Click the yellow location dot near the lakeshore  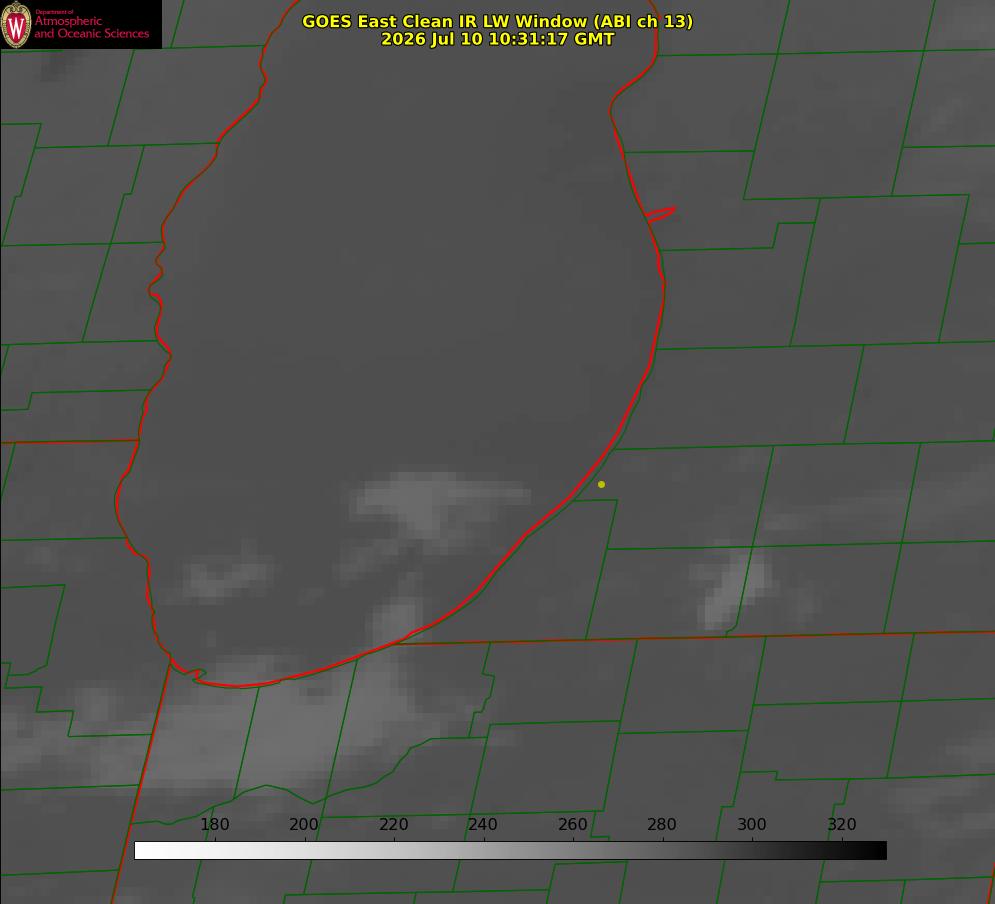(601, 484)
